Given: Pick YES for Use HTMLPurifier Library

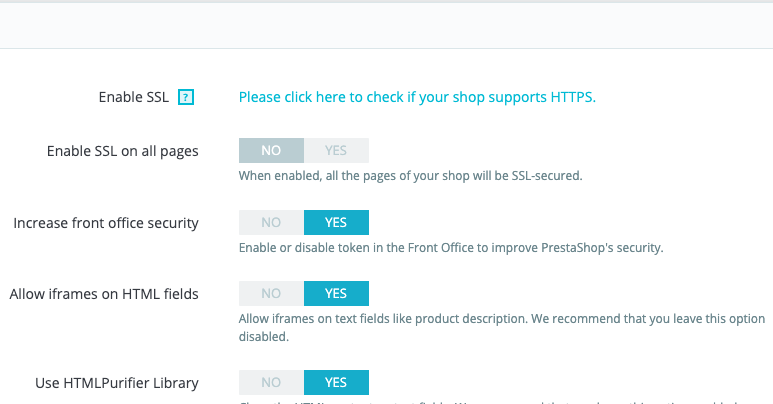Looking at the screenshot, I should [336, 382].
